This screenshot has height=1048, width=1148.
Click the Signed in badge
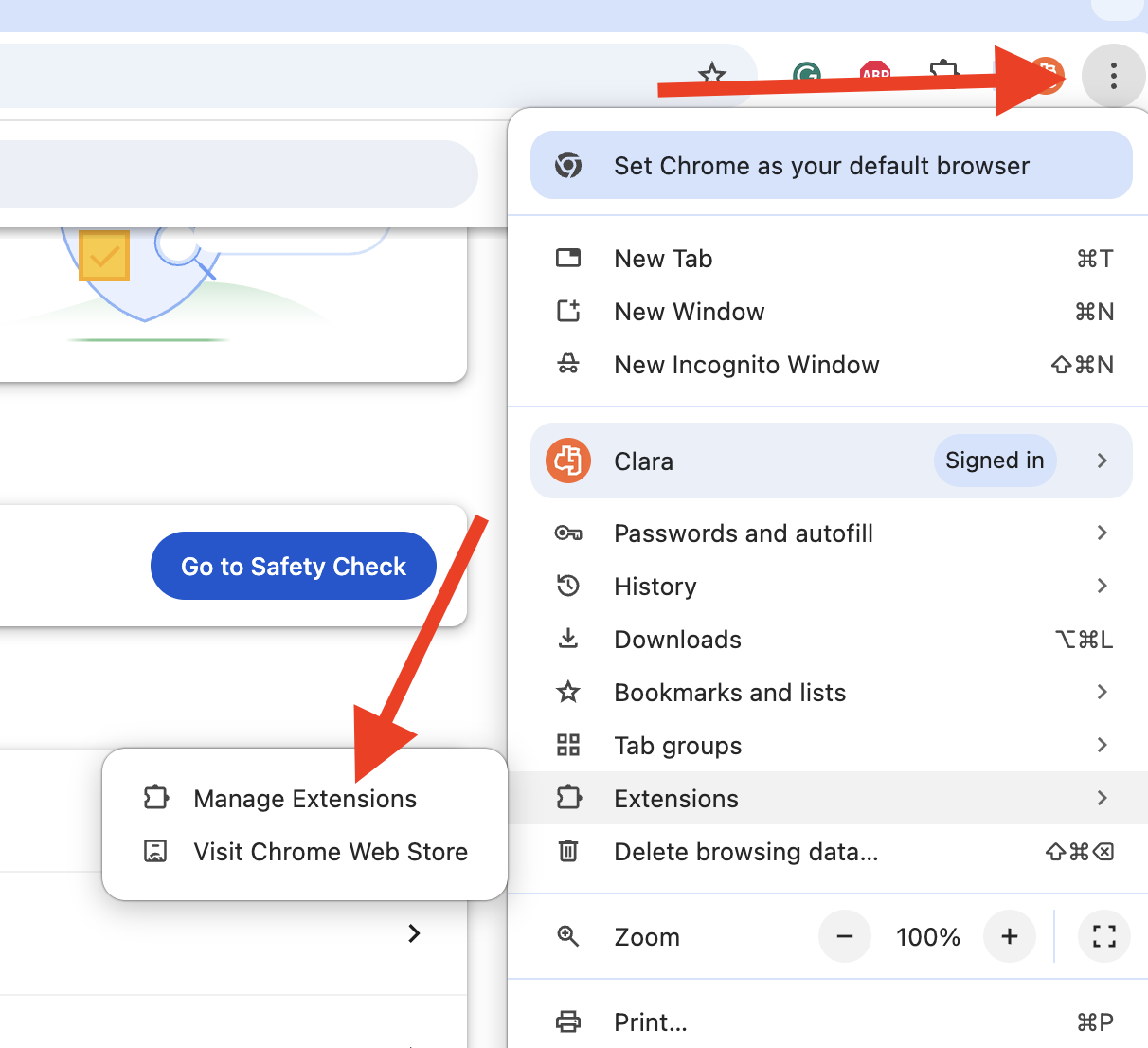(x=995, y=461)
